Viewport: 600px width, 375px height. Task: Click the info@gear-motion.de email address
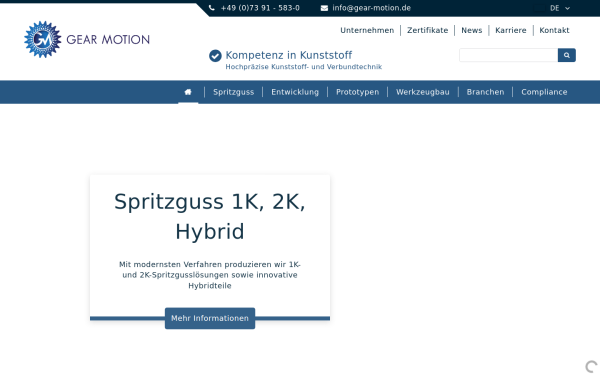[x=372, y=8]
